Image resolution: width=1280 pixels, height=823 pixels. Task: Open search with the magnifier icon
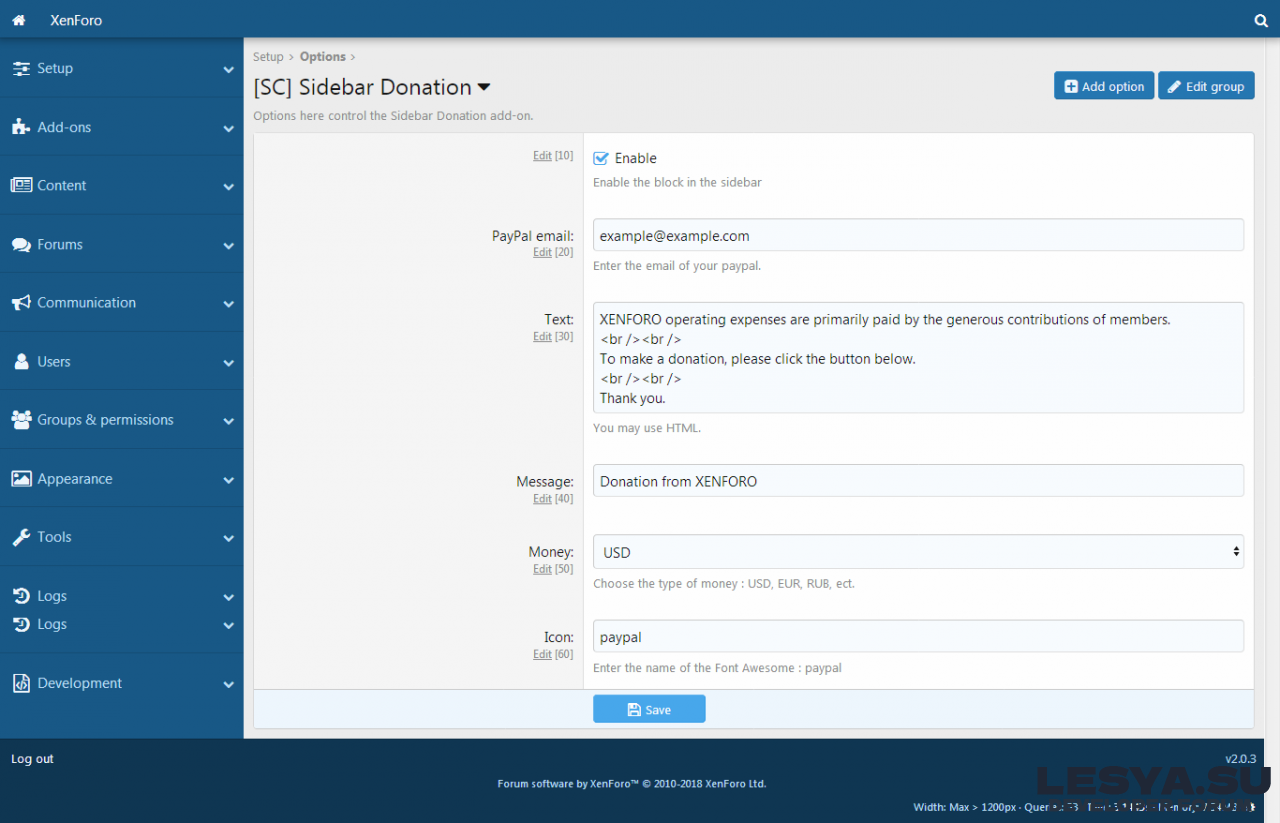click(1261, 20)
